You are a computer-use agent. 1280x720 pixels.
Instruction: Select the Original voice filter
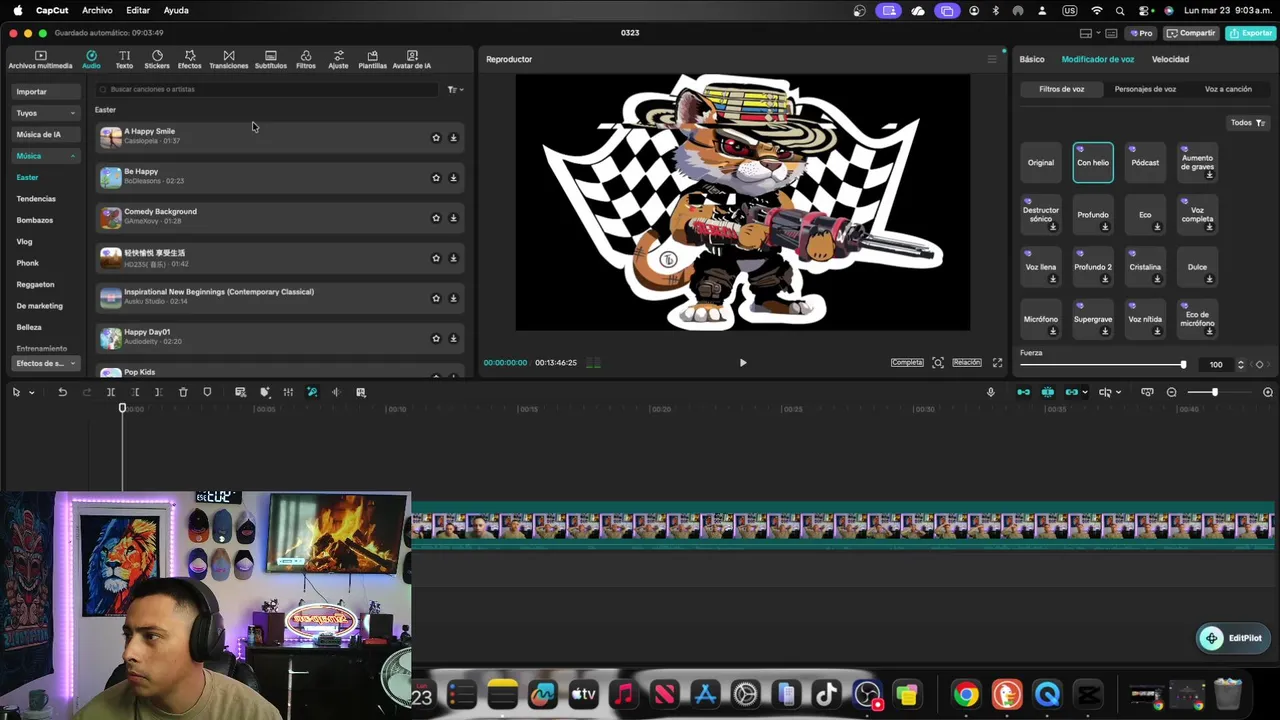click(1041, 163)
